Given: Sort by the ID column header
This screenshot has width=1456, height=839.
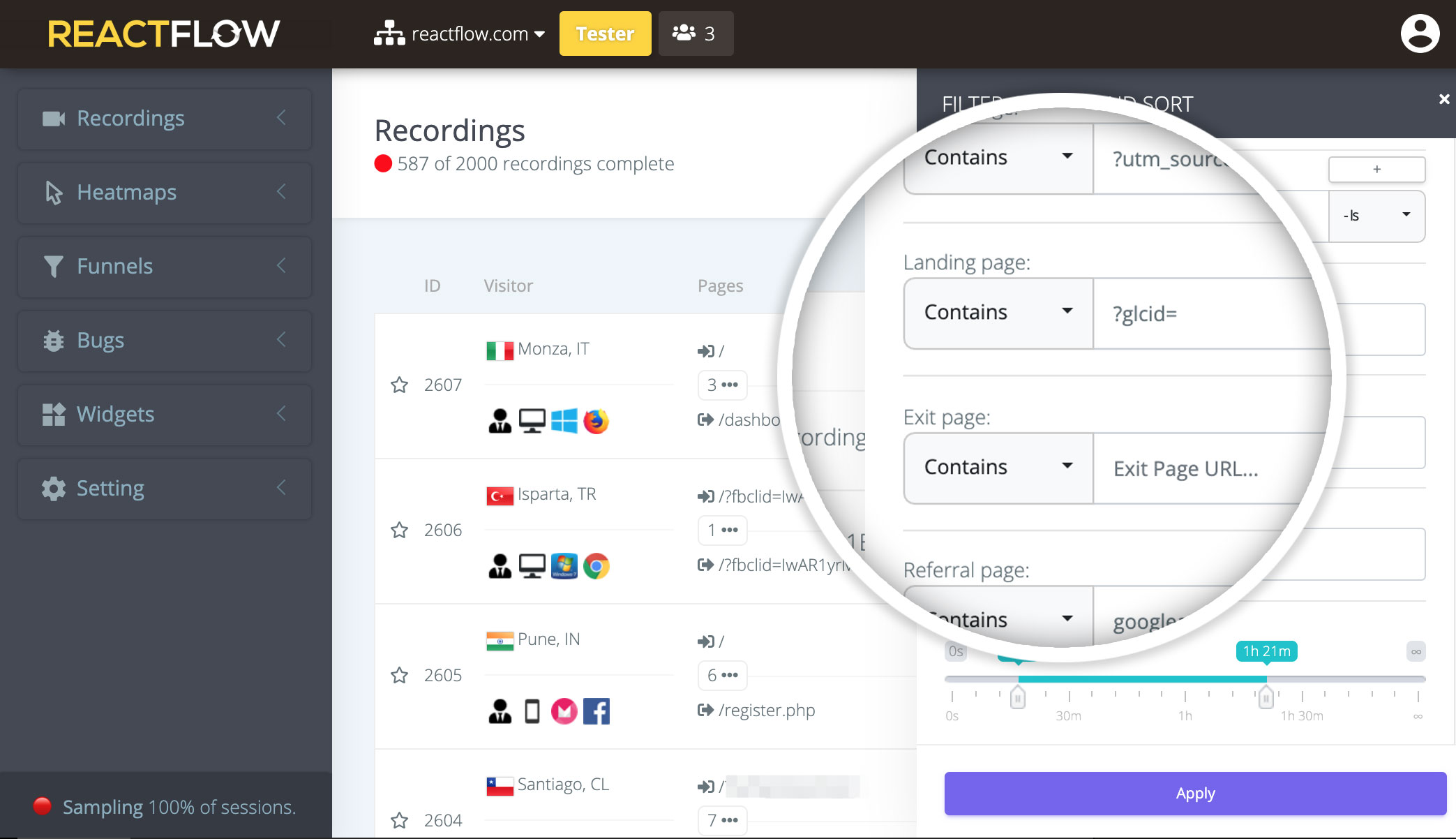Looking at the screenshot, I should [432, 285].
